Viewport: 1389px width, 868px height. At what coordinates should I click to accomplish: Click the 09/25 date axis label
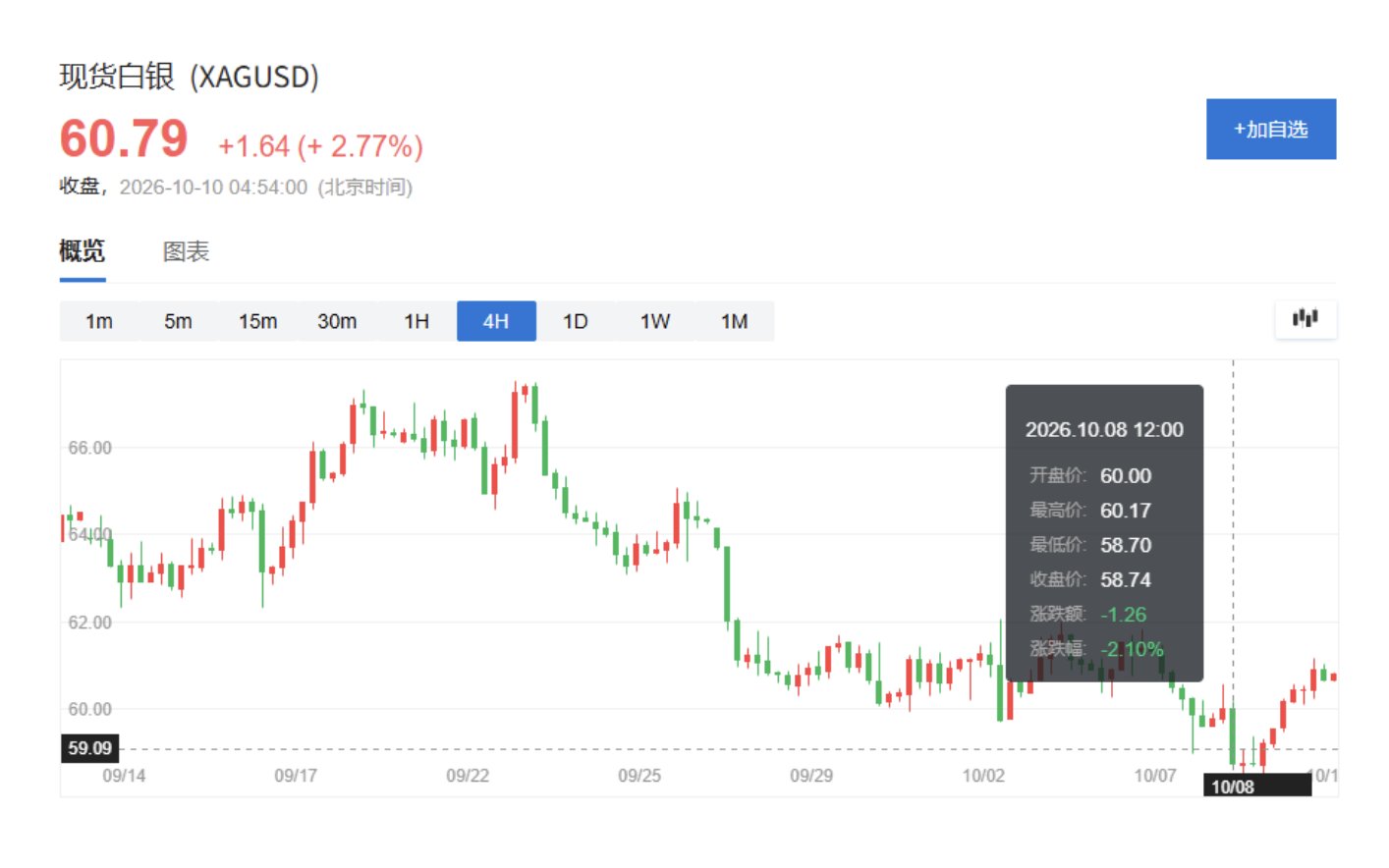[639, 776]
